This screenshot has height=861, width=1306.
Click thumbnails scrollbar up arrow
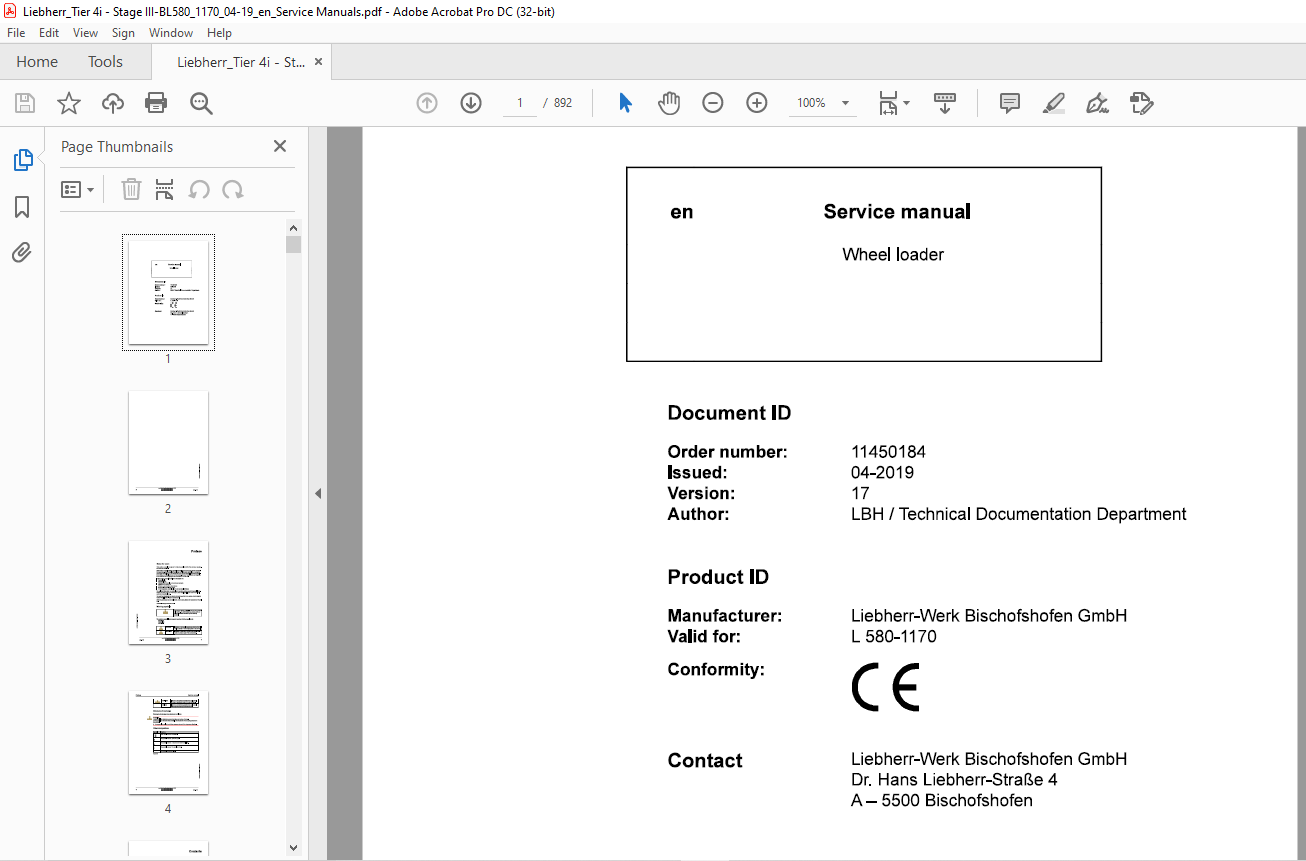click(293, 227)
